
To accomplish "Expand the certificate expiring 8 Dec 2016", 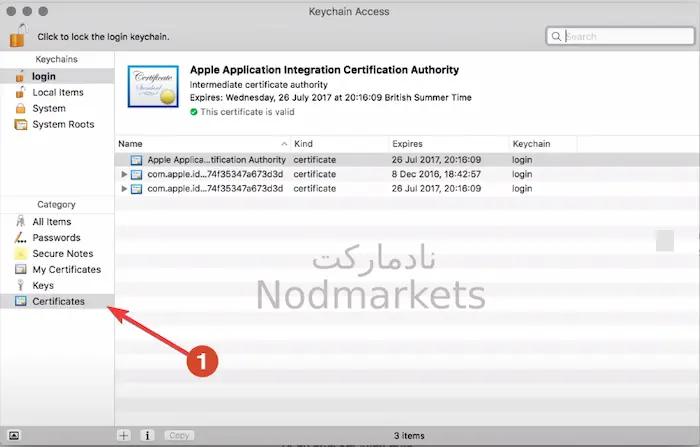I will click(124, 174).
